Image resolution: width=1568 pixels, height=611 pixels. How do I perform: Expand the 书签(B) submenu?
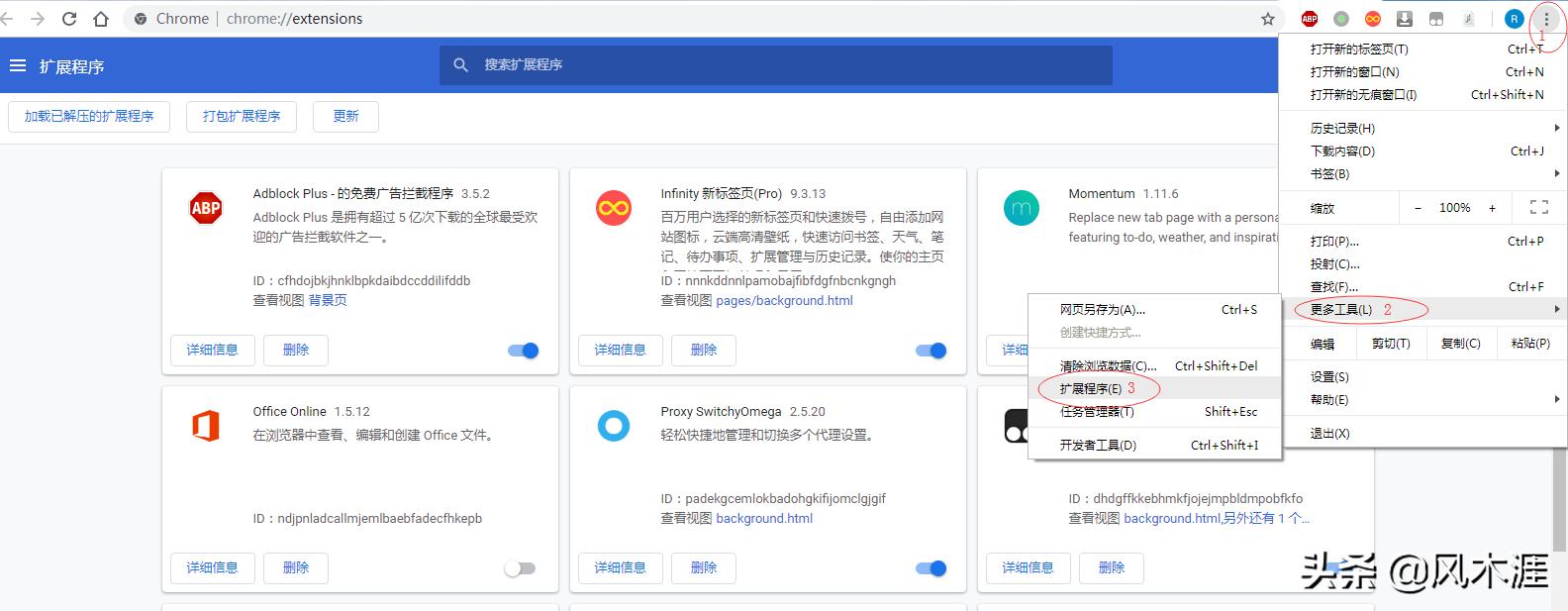[x=1425, y=173]
